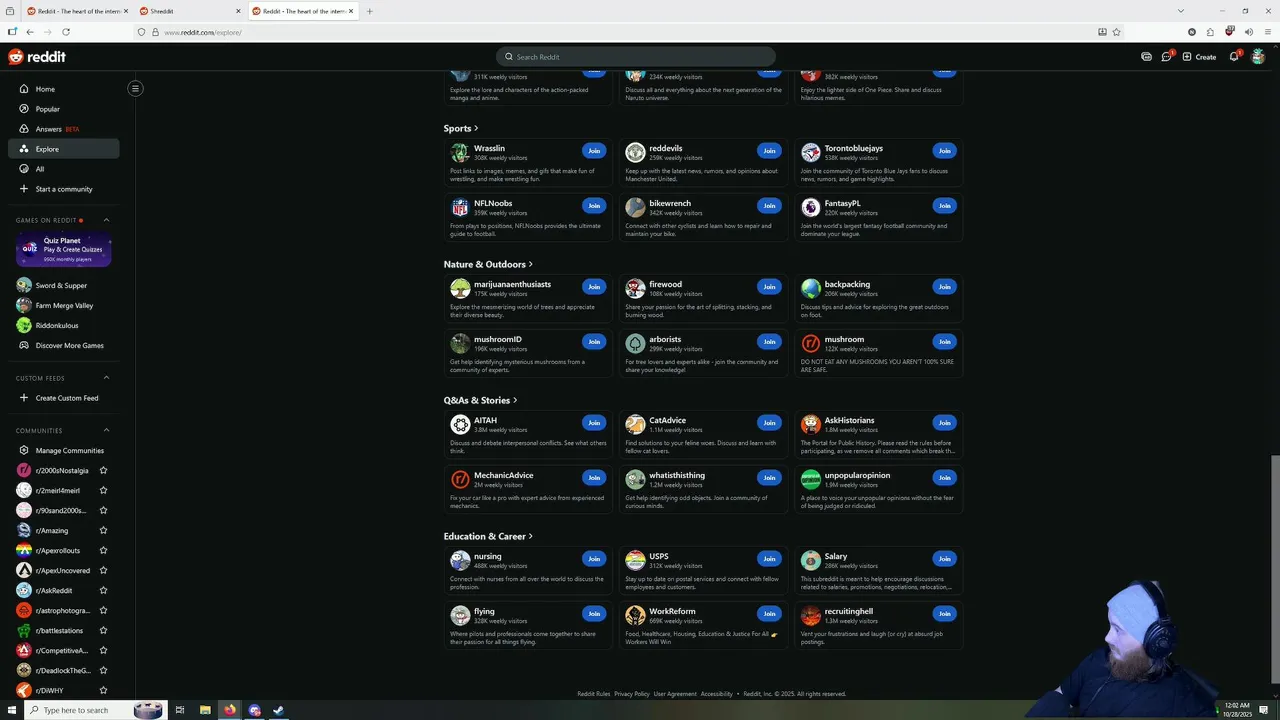This screenshot has height=720, width=1280.
Task: Open the USPS community avatar
Action: click(x=635, y=560)
